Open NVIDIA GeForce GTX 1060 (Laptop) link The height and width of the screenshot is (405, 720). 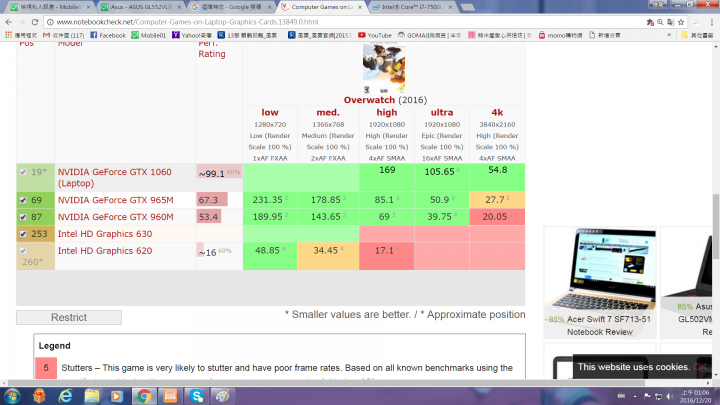pos(114,177)
